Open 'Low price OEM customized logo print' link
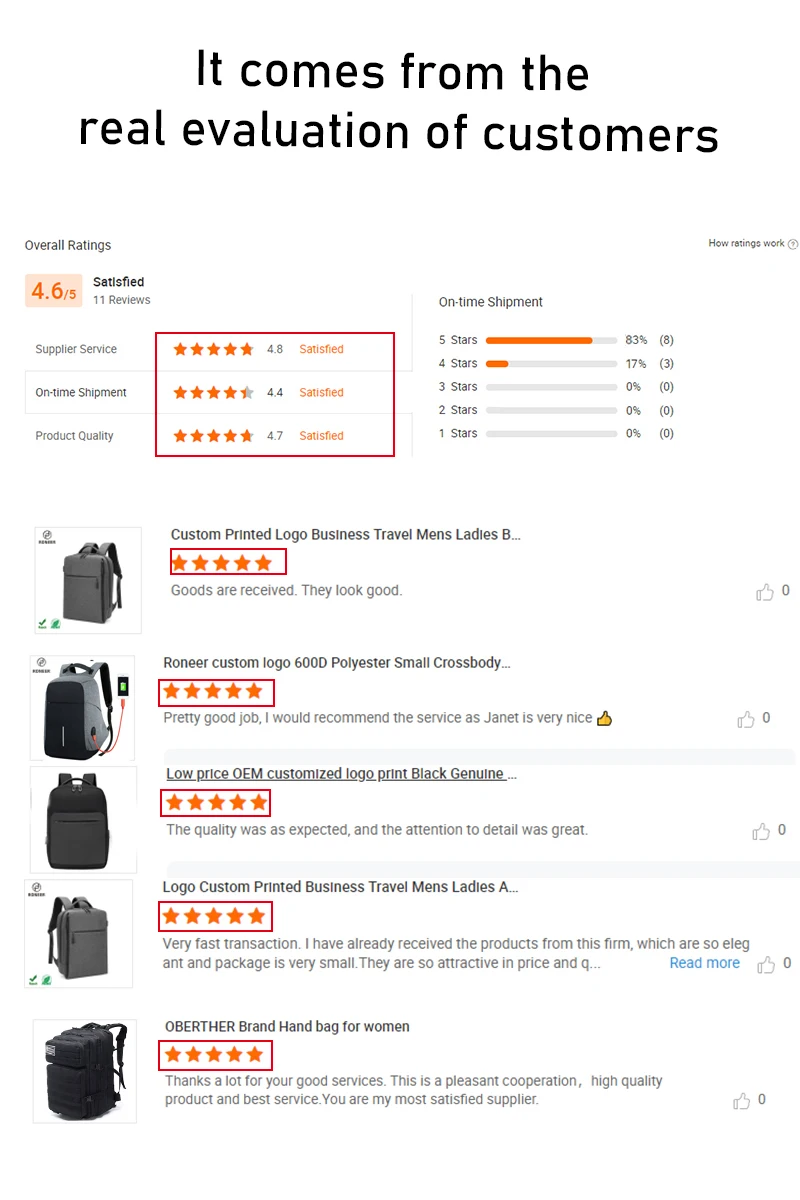The width and height of the screenshot is (800, 1200). [342, 774]
